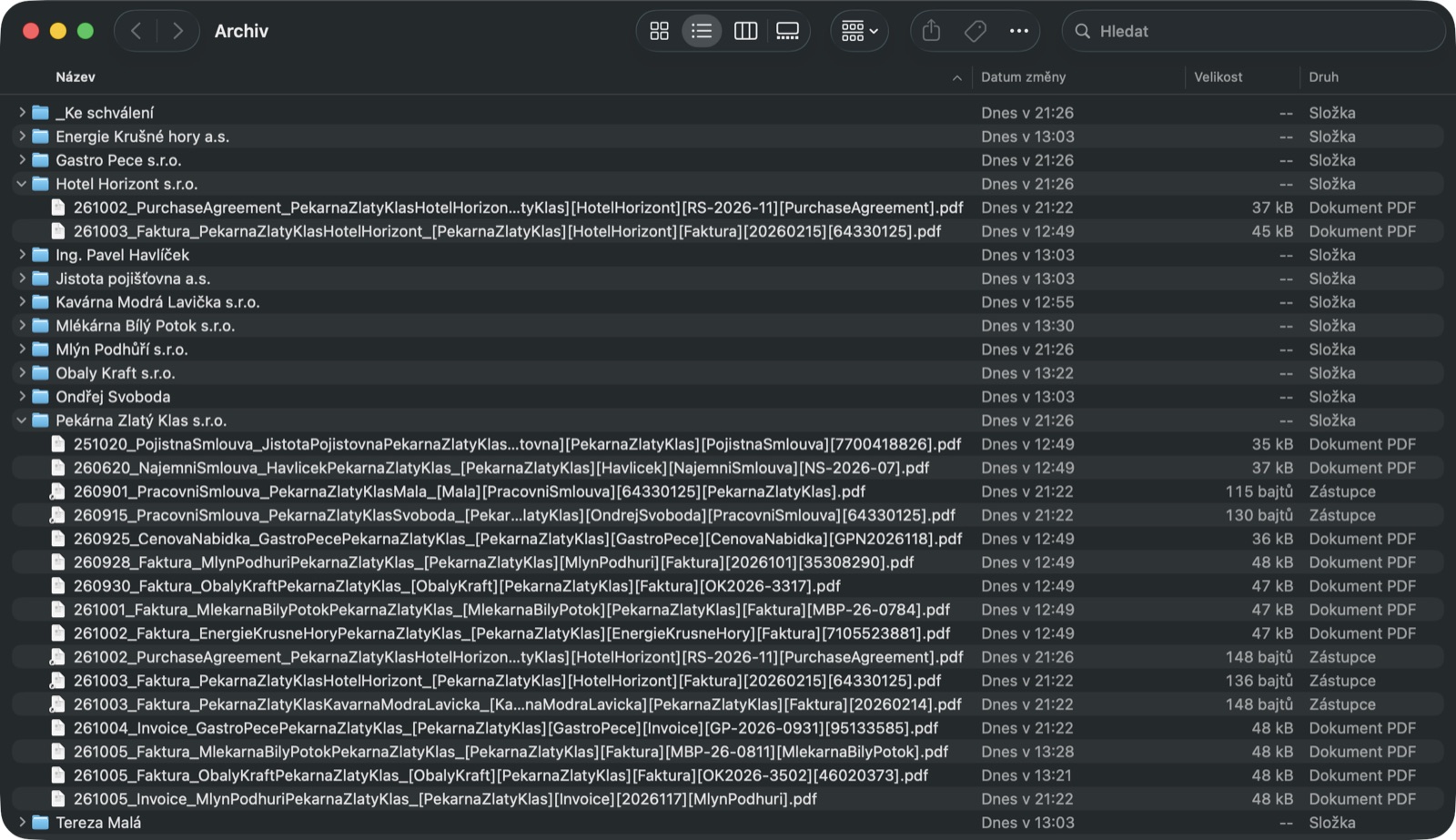Open the more actions ellipsis menu
Image resolution: width=1456 pixels, height=840 pixels.
(x=1018, y=31)
